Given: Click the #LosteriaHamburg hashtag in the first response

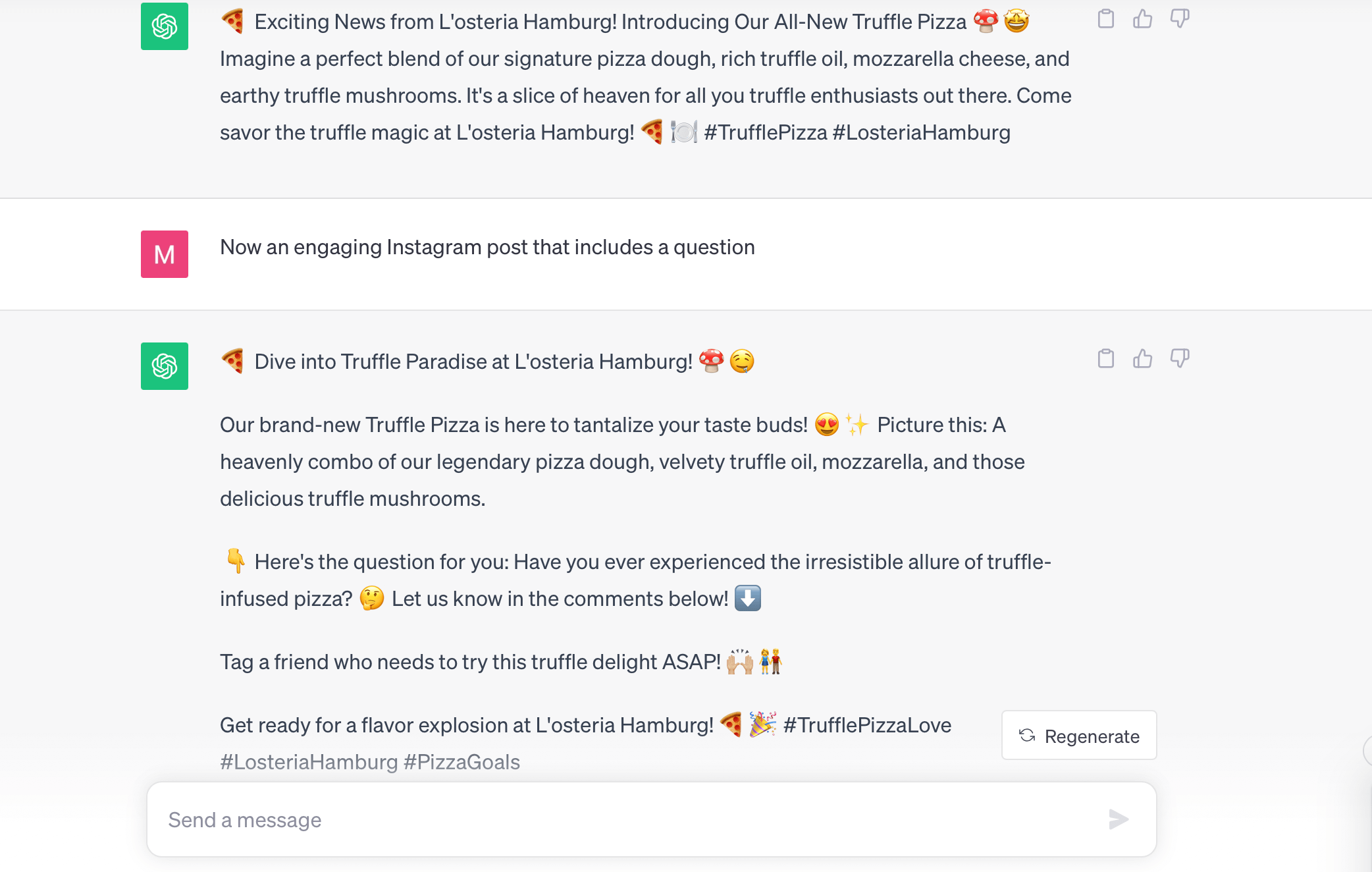Looking at the screenshot, I should click(922, 132).
